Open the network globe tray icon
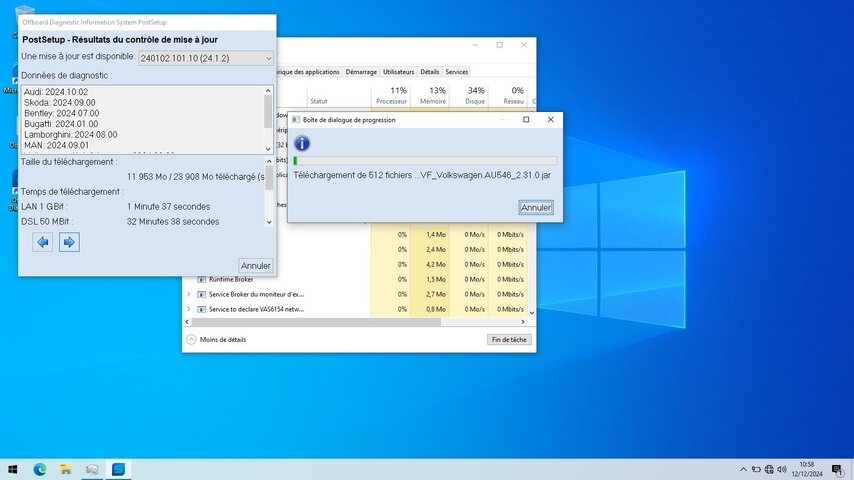 tap(769, 469)
